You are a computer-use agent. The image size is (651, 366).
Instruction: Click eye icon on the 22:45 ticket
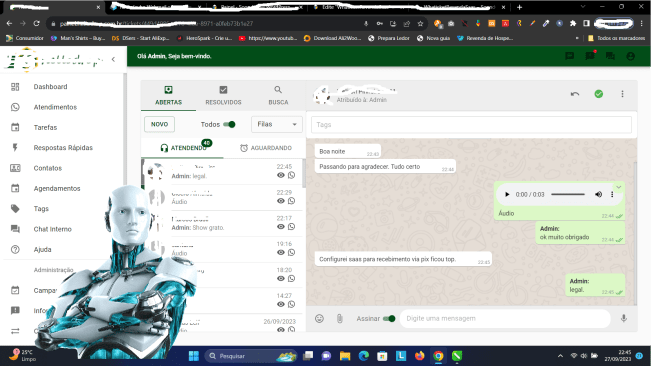pos(281,175)
